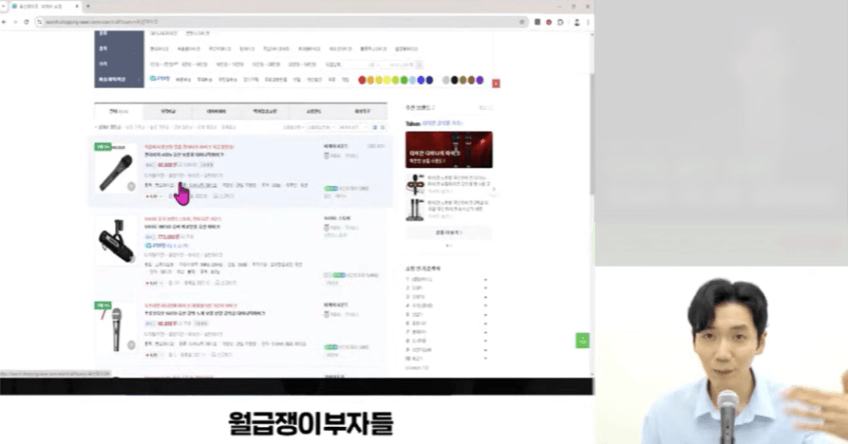The height and width of the screenshot is (444, 848).
Task: Open the browser profile avatar icon
Action: [x=577, y=22]
